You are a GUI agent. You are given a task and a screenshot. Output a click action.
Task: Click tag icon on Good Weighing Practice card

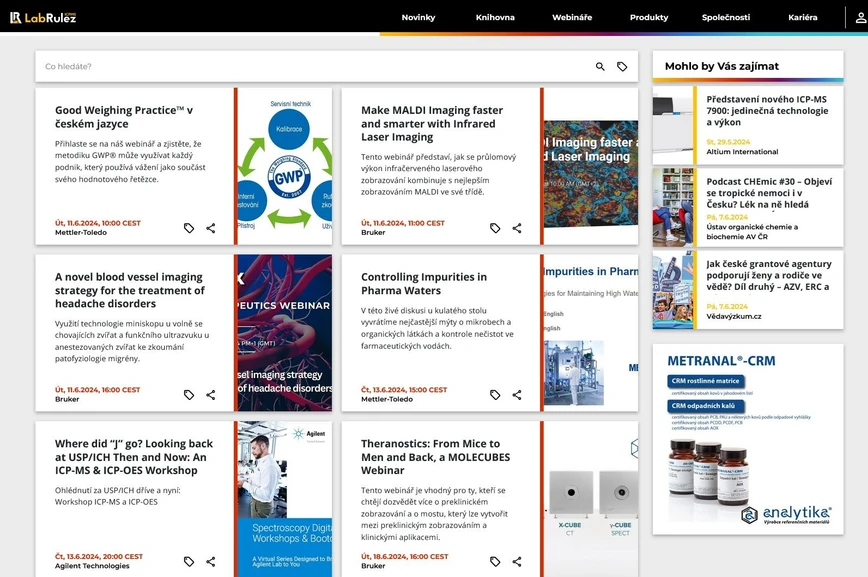pyautogui.click(x=189, y=228)
